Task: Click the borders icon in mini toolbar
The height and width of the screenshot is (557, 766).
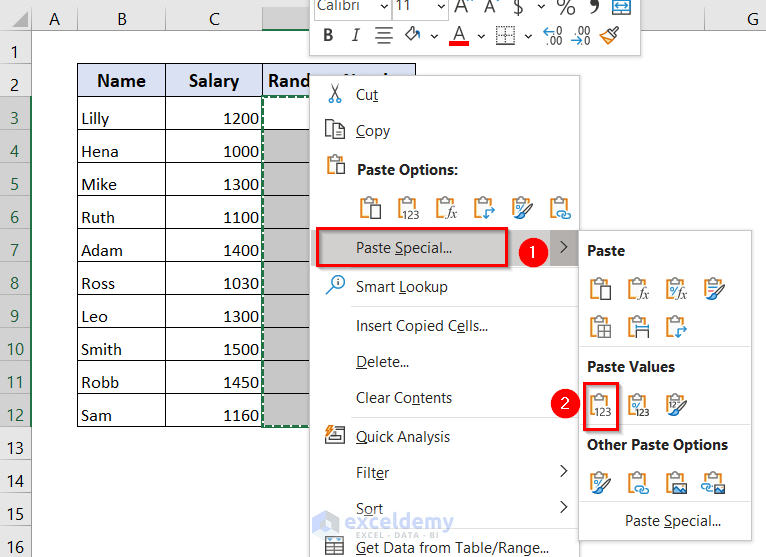Action: point(505,36)
